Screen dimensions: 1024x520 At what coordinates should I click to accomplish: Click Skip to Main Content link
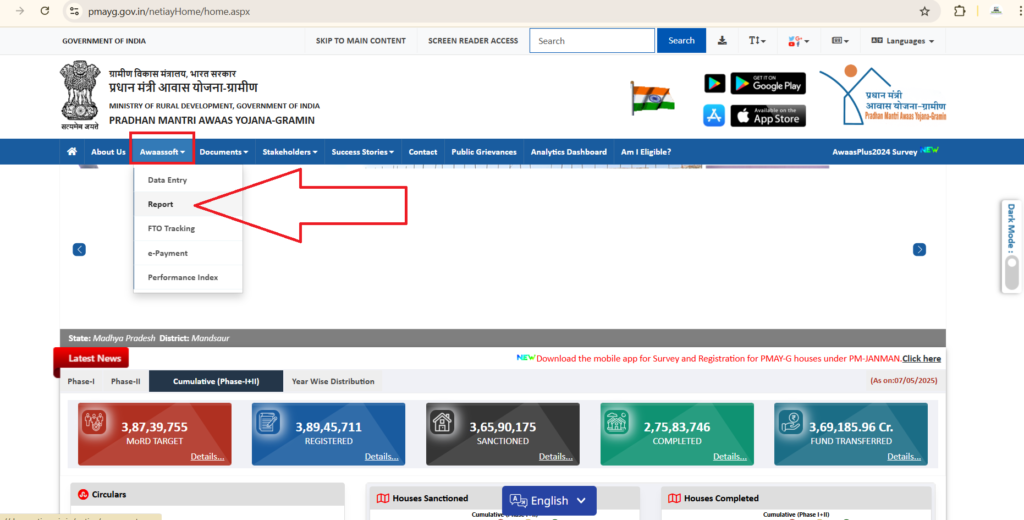pos(360,41)
